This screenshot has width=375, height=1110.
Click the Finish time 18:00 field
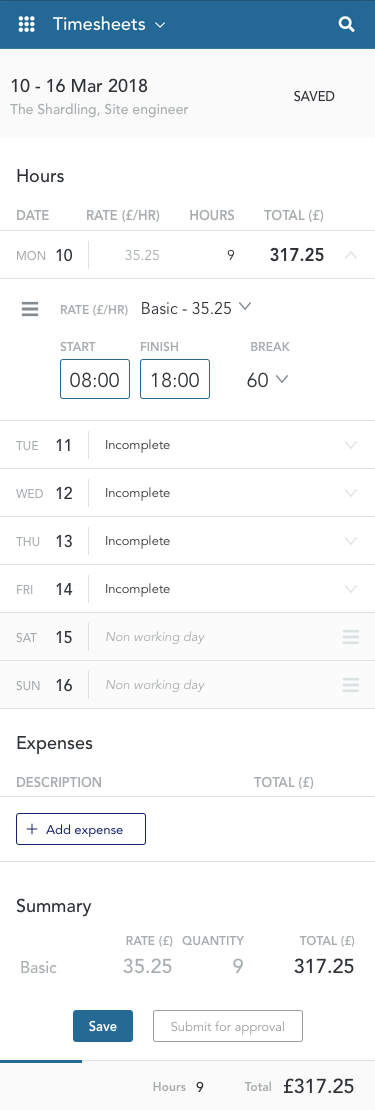click(175, 379)
